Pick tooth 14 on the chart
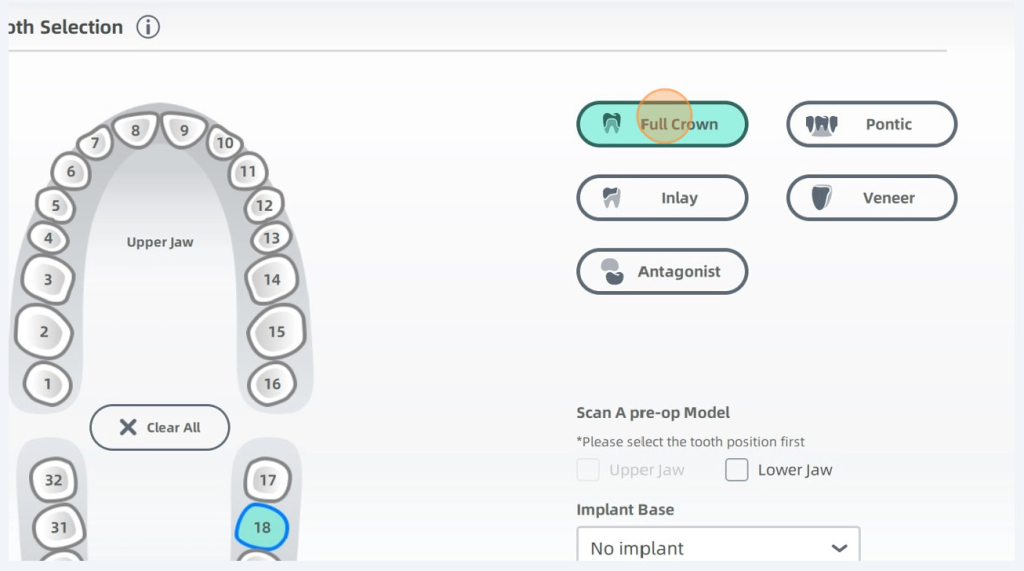This screenshot has width=1024, height=571. 272,280
